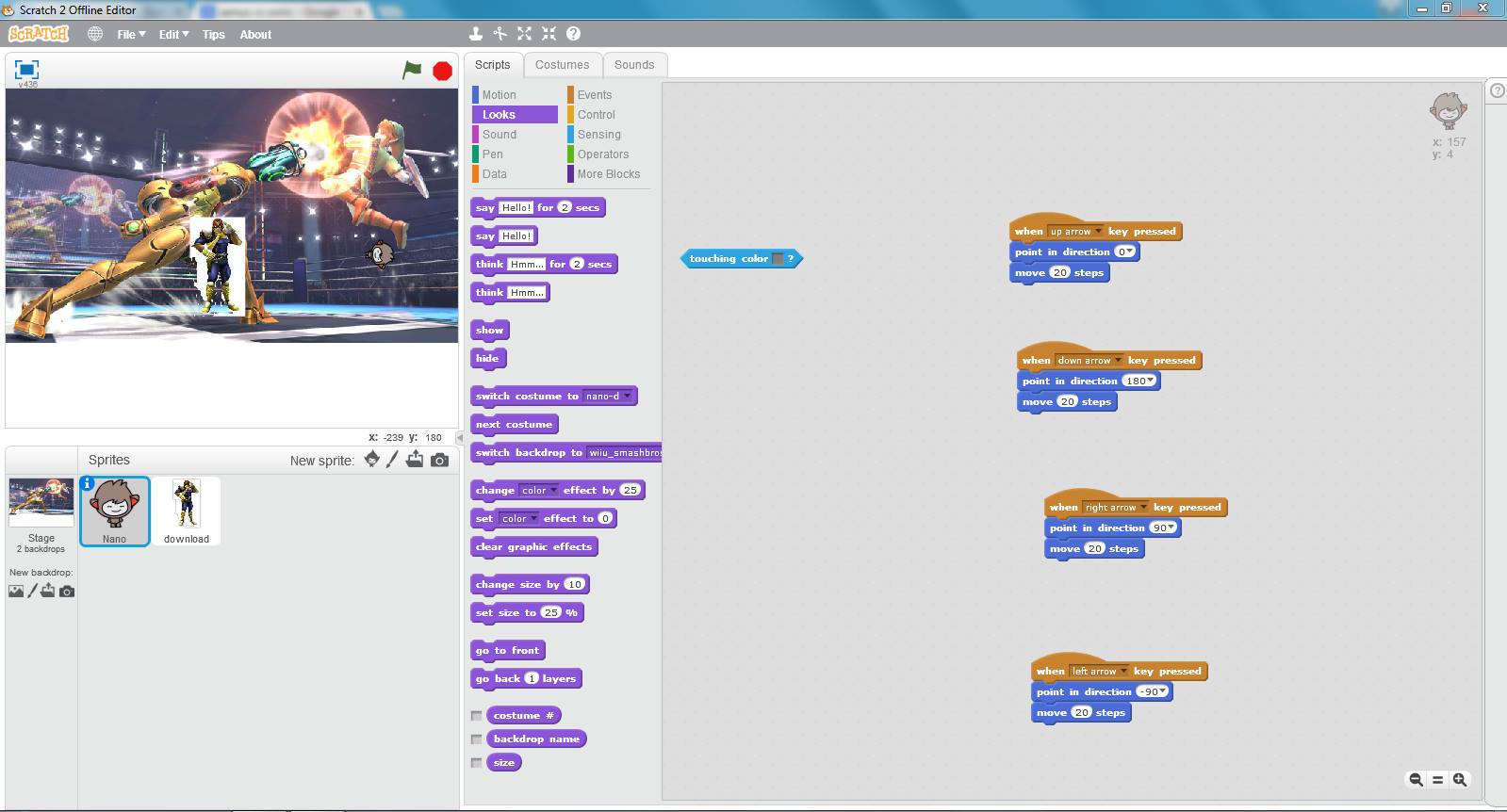Open effect dropdown in set effect block
This screenshot has width=1507, height=812.
[x=518, y=519]
